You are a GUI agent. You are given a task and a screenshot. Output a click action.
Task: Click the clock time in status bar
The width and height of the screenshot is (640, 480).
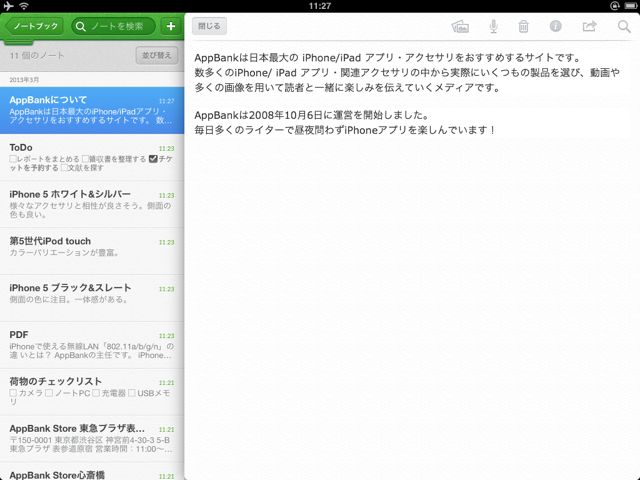tap(320, 6)
